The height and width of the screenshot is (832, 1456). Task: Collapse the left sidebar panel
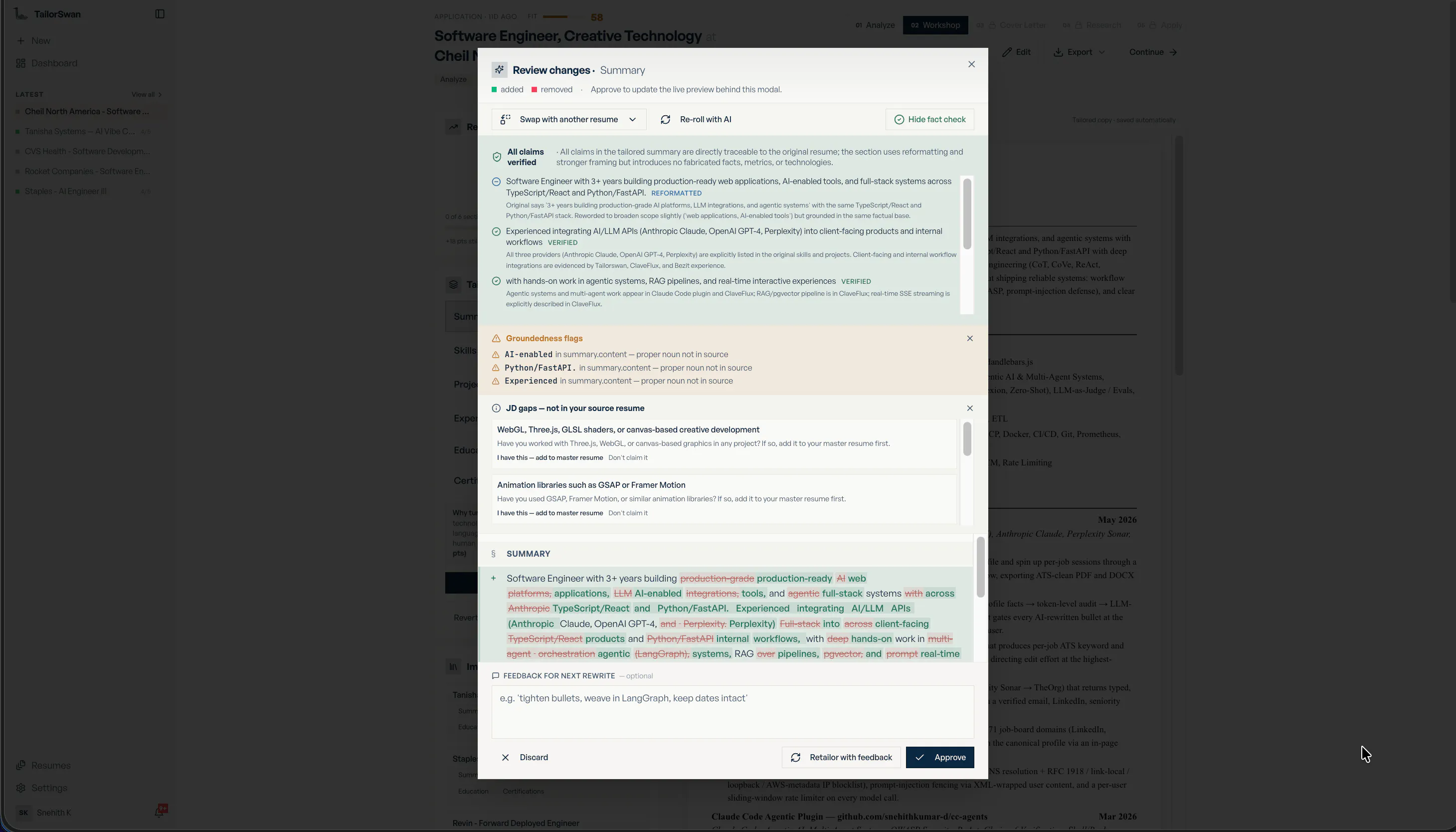pyautogui.click(x=160, y=13)
